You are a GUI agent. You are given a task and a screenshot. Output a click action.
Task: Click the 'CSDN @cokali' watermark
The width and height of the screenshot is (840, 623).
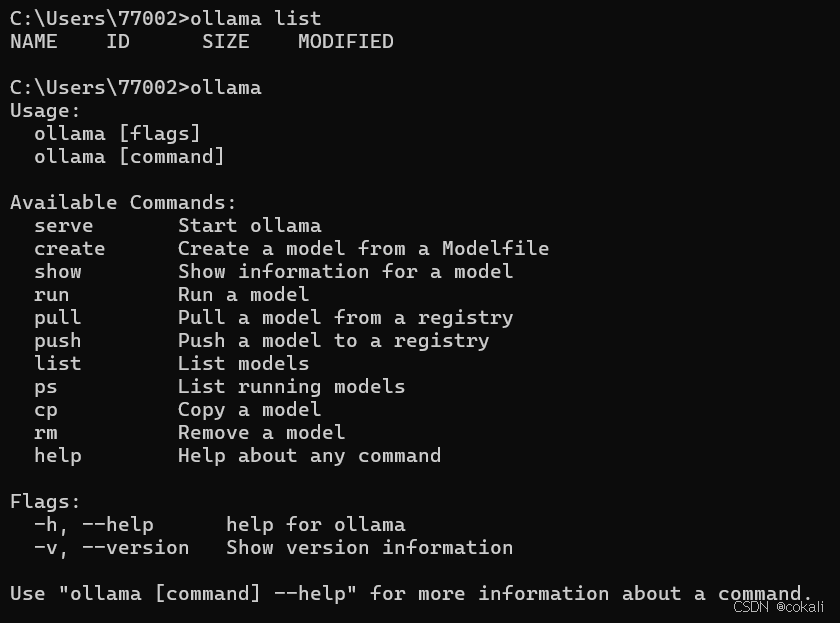[x=778, y=607]
